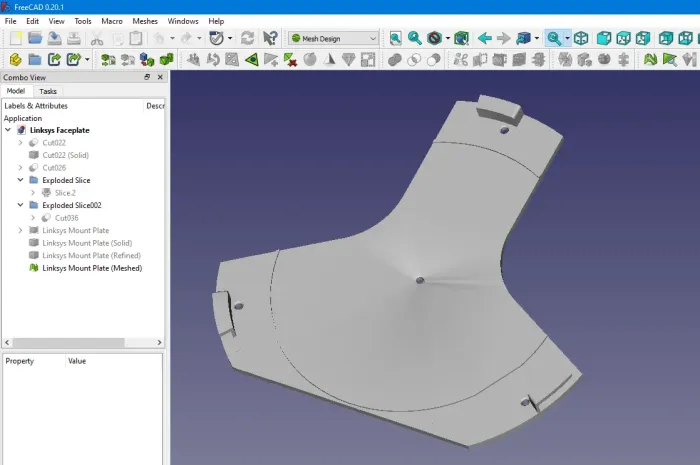Image resolution: width=700 pixels, height=465 pixels.
Task: Activate the What's This help cursor
Action: pyautogui.click(x=270, y=38)
